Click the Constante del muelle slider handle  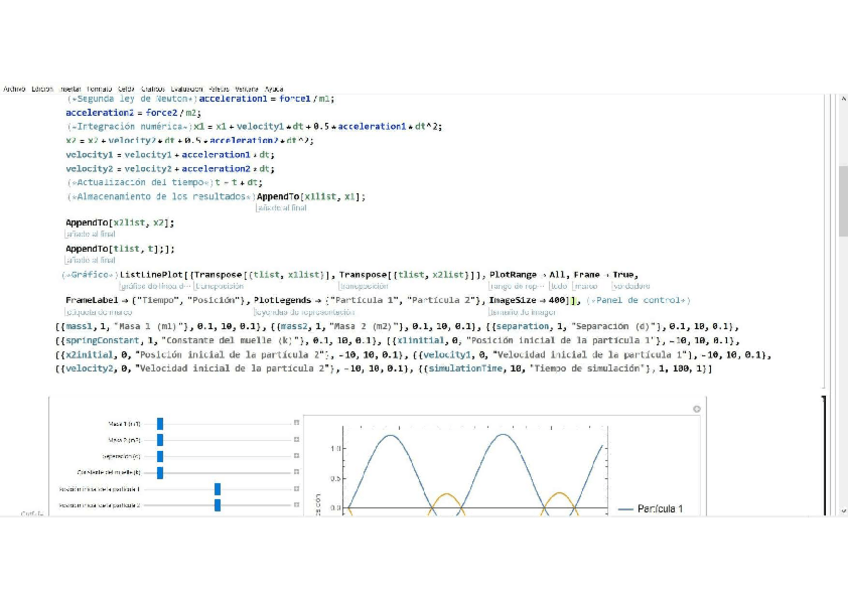click(160, 472)
